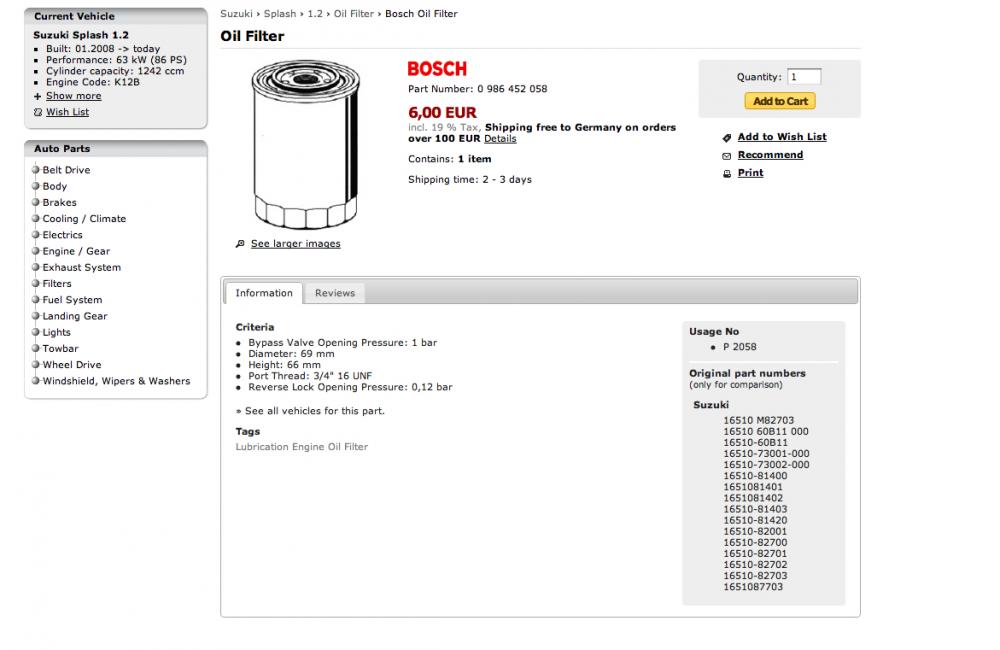Open Cooling / Climate category
This screenshot has height=650, width=1000.
point(84,218)
